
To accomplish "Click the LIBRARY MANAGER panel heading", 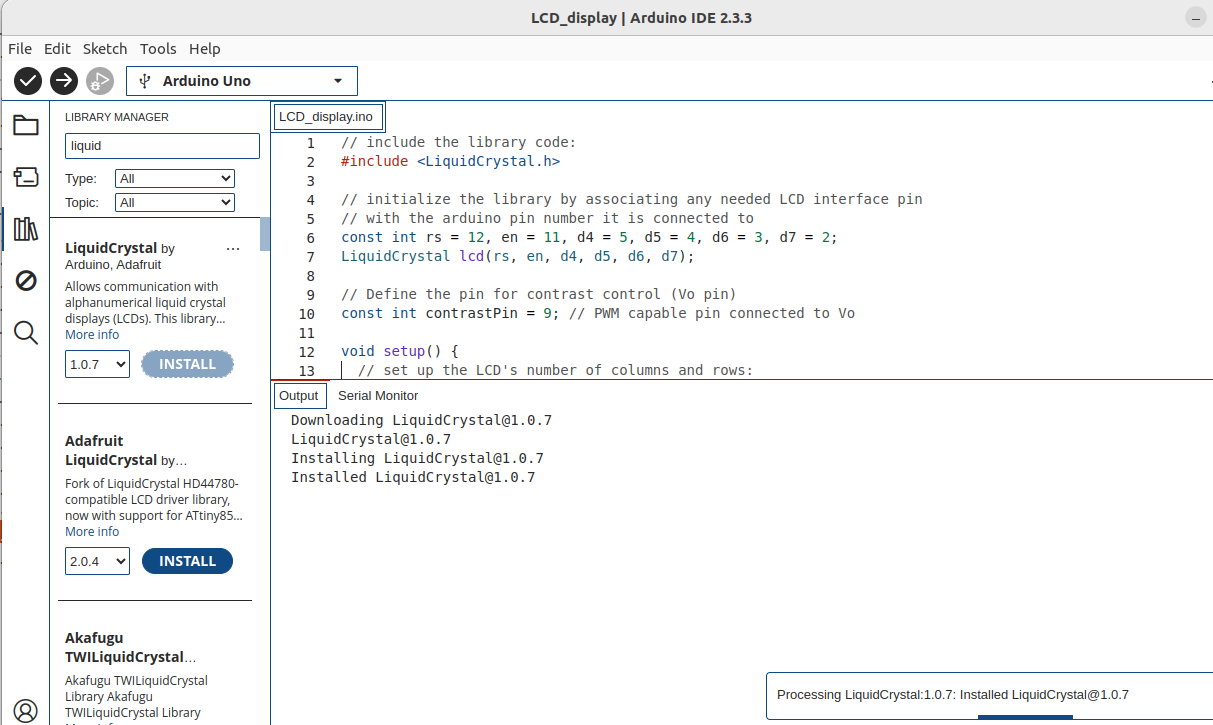I will (117, 117).
